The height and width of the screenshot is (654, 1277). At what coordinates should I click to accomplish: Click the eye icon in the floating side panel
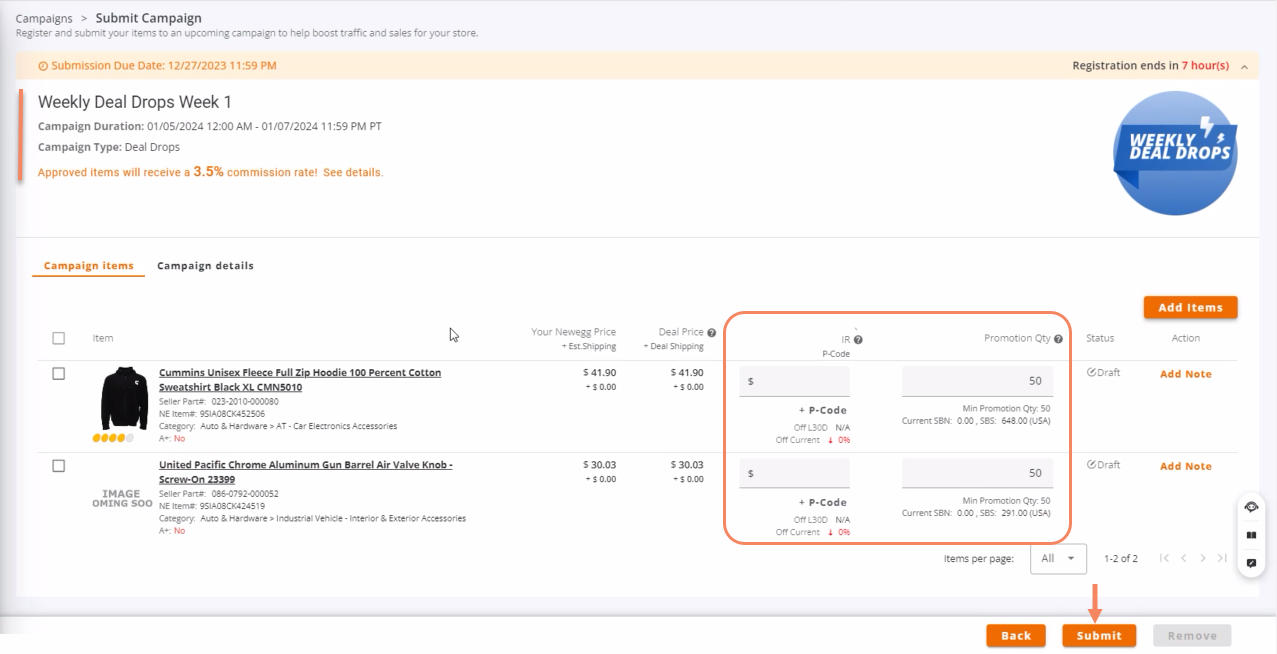click(1251, 507)
